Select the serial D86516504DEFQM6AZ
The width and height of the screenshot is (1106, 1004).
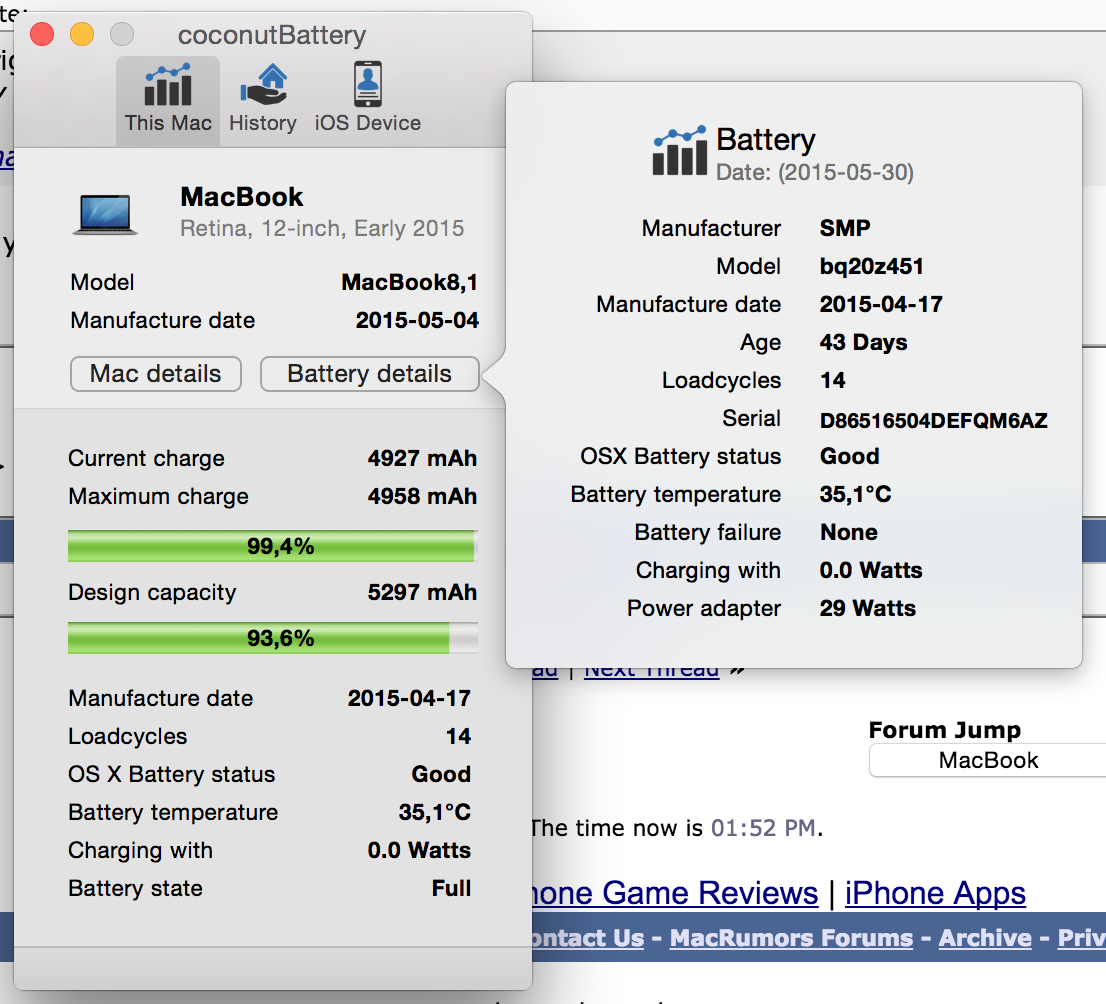tap(933, 421)
